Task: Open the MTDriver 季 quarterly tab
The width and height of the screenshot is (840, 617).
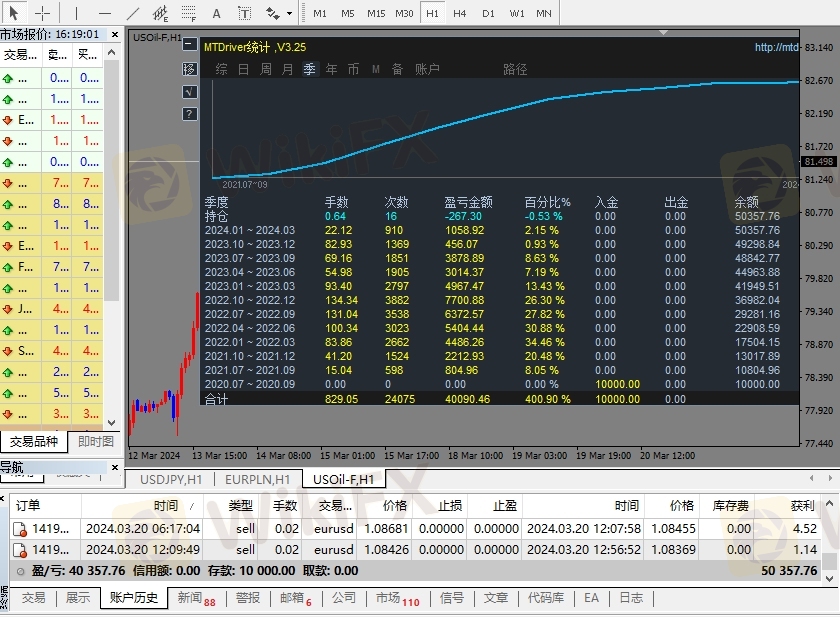Action: coord(310,69)
